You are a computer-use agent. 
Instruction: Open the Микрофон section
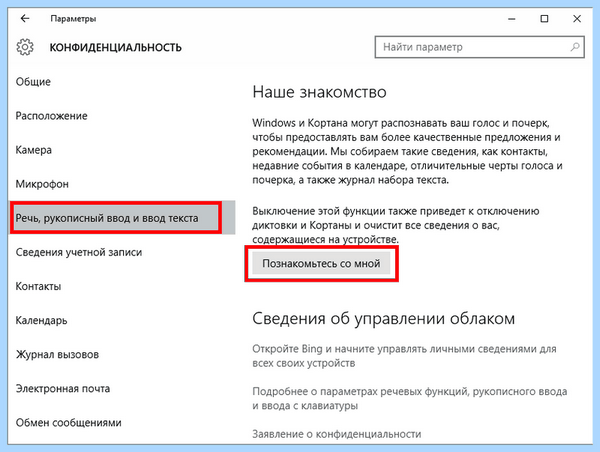point(42,184)
